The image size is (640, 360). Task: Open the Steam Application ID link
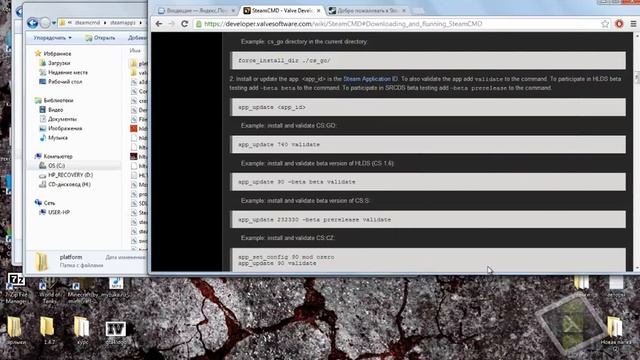(x=371, y=79)
